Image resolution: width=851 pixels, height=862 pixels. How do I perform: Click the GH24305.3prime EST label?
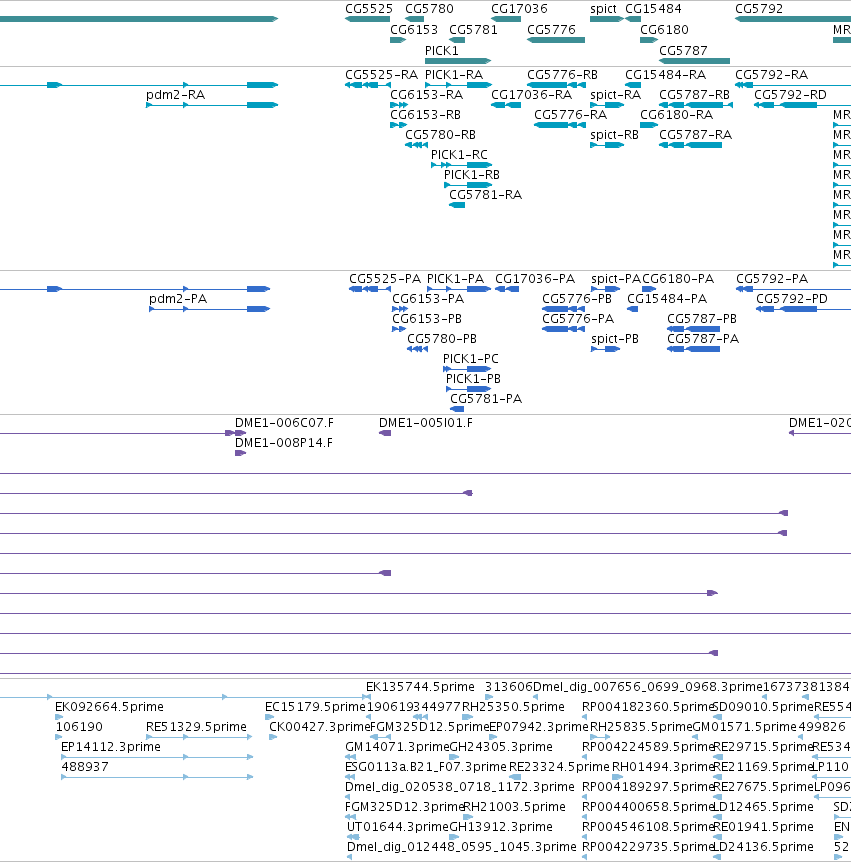click(x=501, y=747)
